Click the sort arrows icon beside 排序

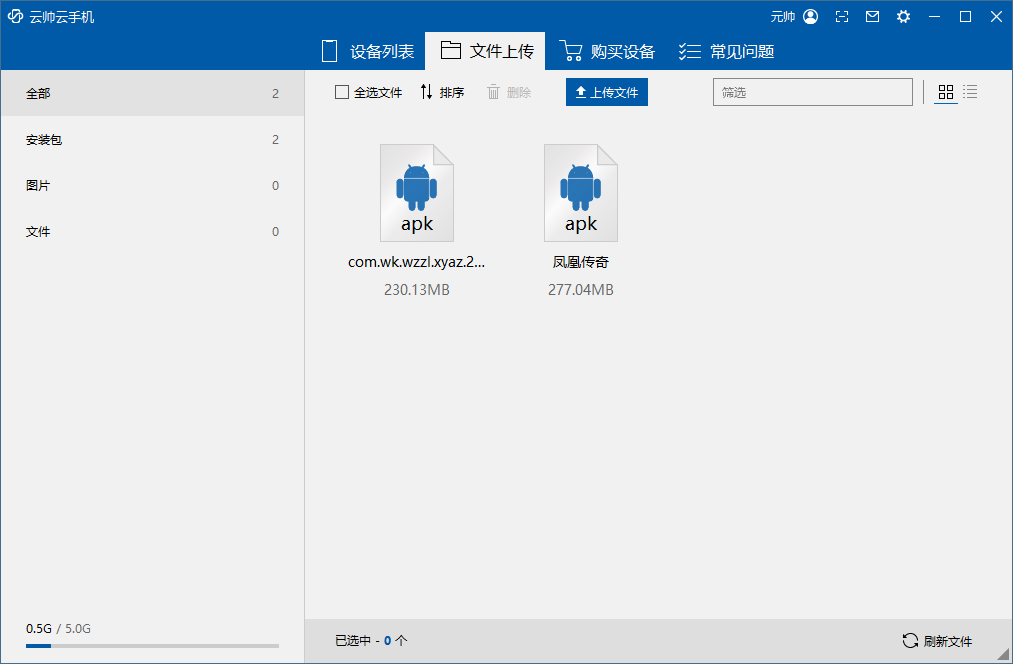426,92
